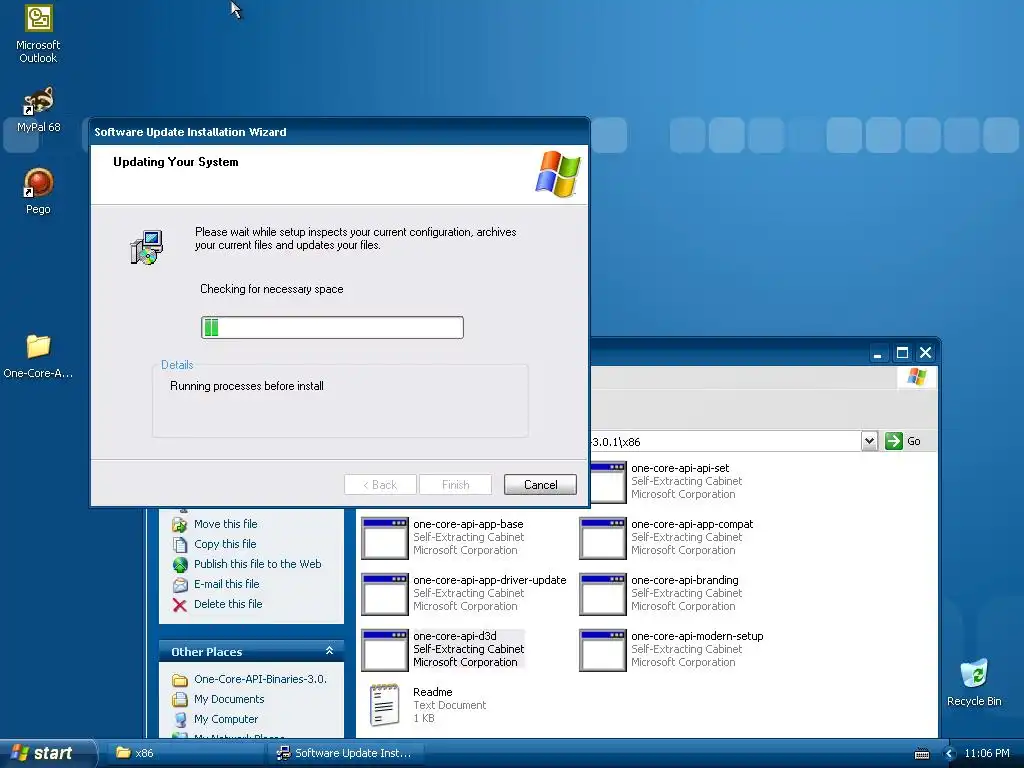Open My Documents under Other Places
Screen dimensions: 1024x768
[229, 699]
